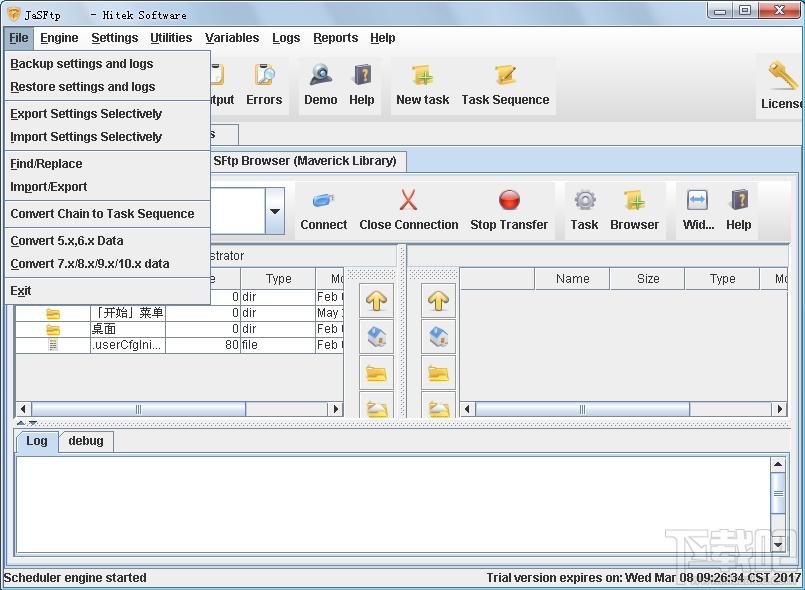
Task: Click the remote pane folder button
Action: pyautogui.click(x=438, y=373)
